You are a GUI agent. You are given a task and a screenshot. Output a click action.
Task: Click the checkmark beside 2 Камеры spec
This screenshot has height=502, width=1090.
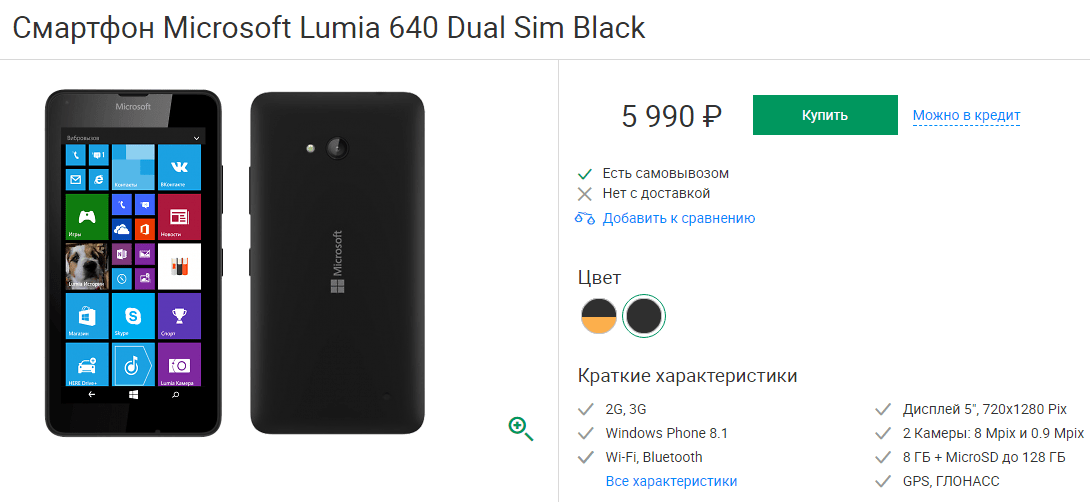883,433
